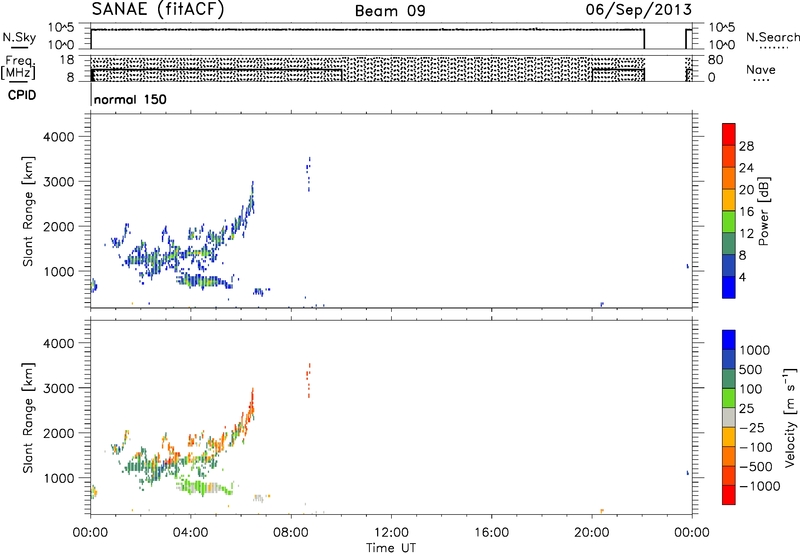
Task: Click the Freq axis value 18
Action: 66,60
